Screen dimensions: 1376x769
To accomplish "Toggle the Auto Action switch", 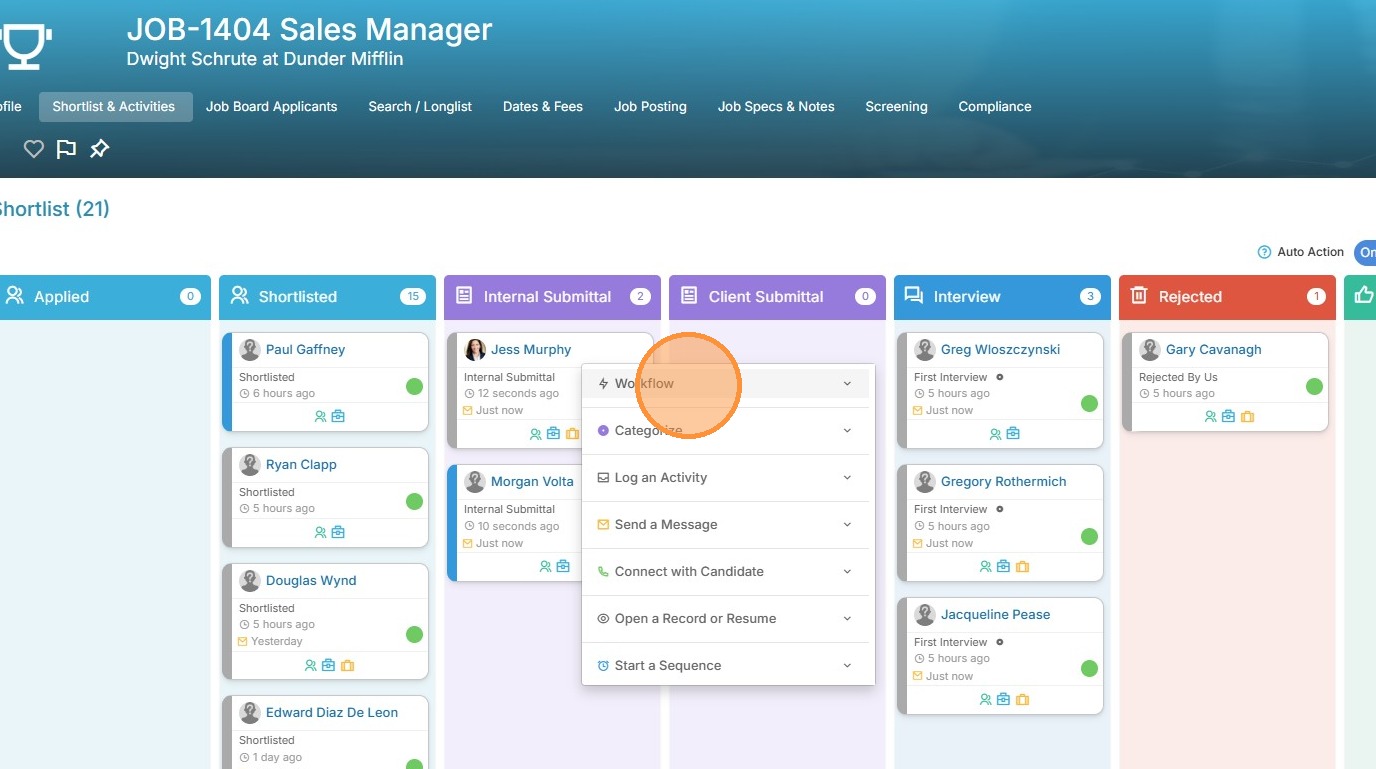I will tap(1365, 252).
